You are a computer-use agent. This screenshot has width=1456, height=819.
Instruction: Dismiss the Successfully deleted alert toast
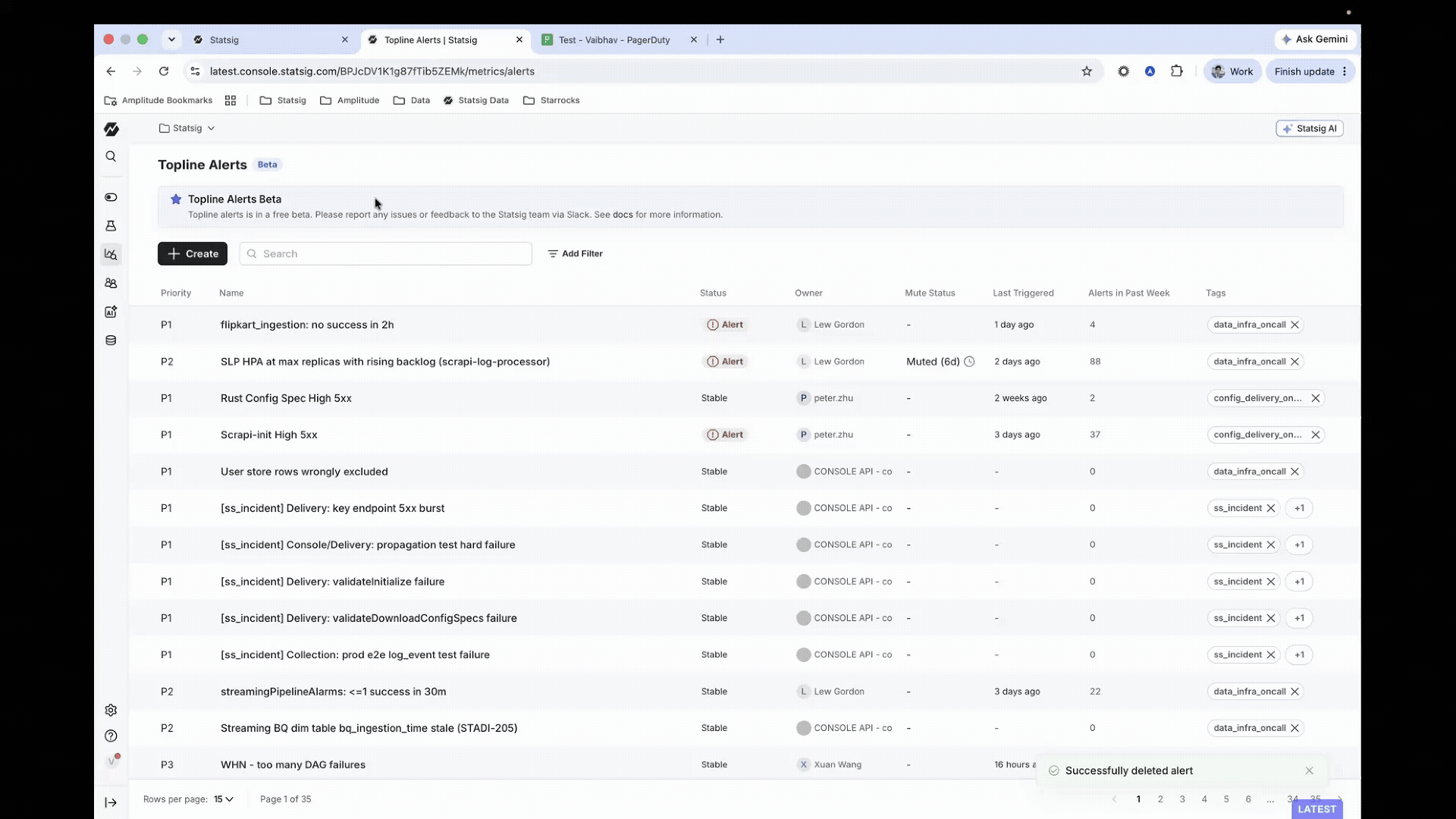pos(1310,770)
